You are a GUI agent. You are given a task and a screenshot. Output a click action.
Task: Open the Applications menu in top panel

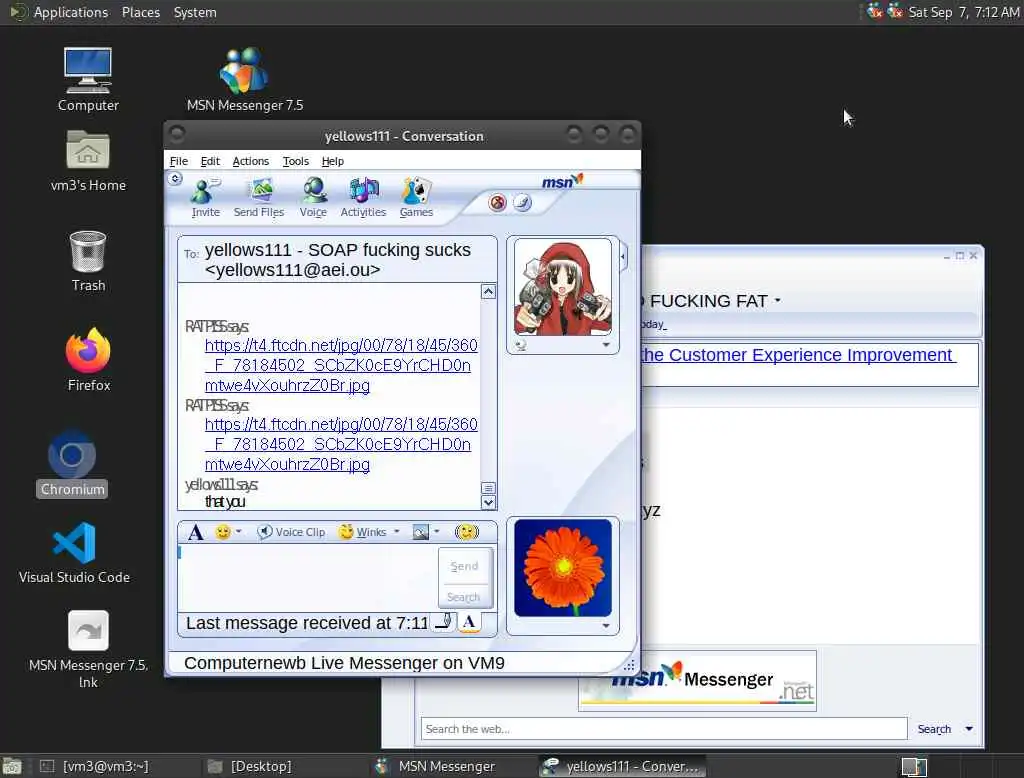tap(71, 12)
